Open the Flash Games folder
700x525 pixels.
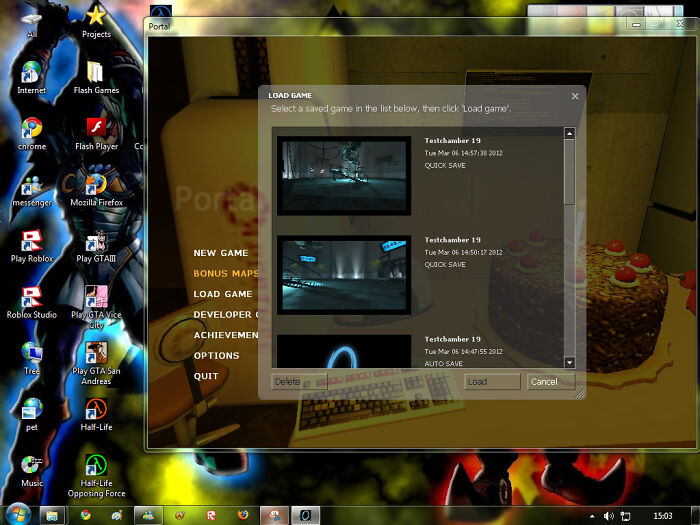96,78
